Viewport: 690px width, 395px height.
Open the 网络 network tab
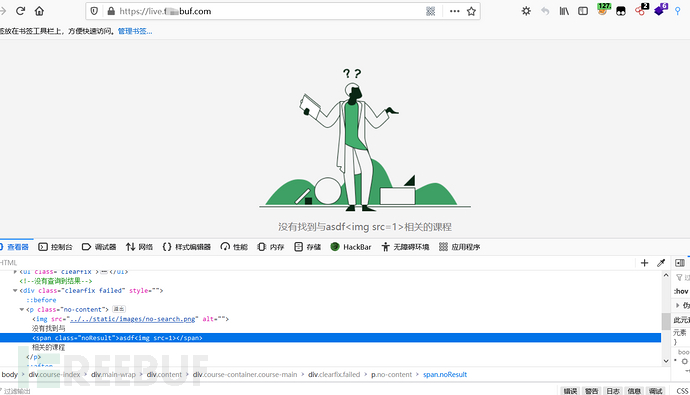coord(139,247)
